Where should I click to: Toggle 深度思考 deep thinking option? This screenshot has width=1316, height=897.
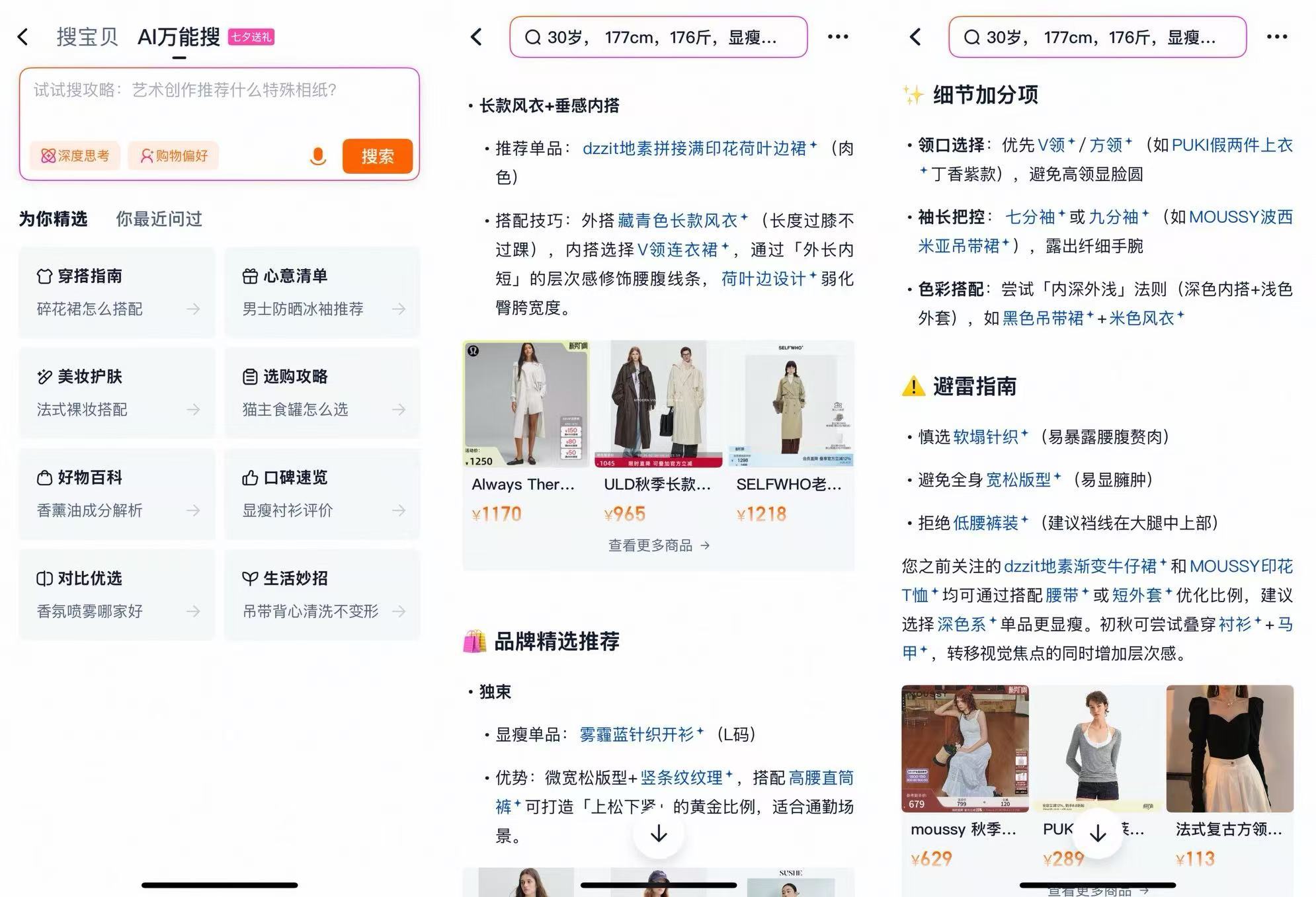(x=75, y=156)
